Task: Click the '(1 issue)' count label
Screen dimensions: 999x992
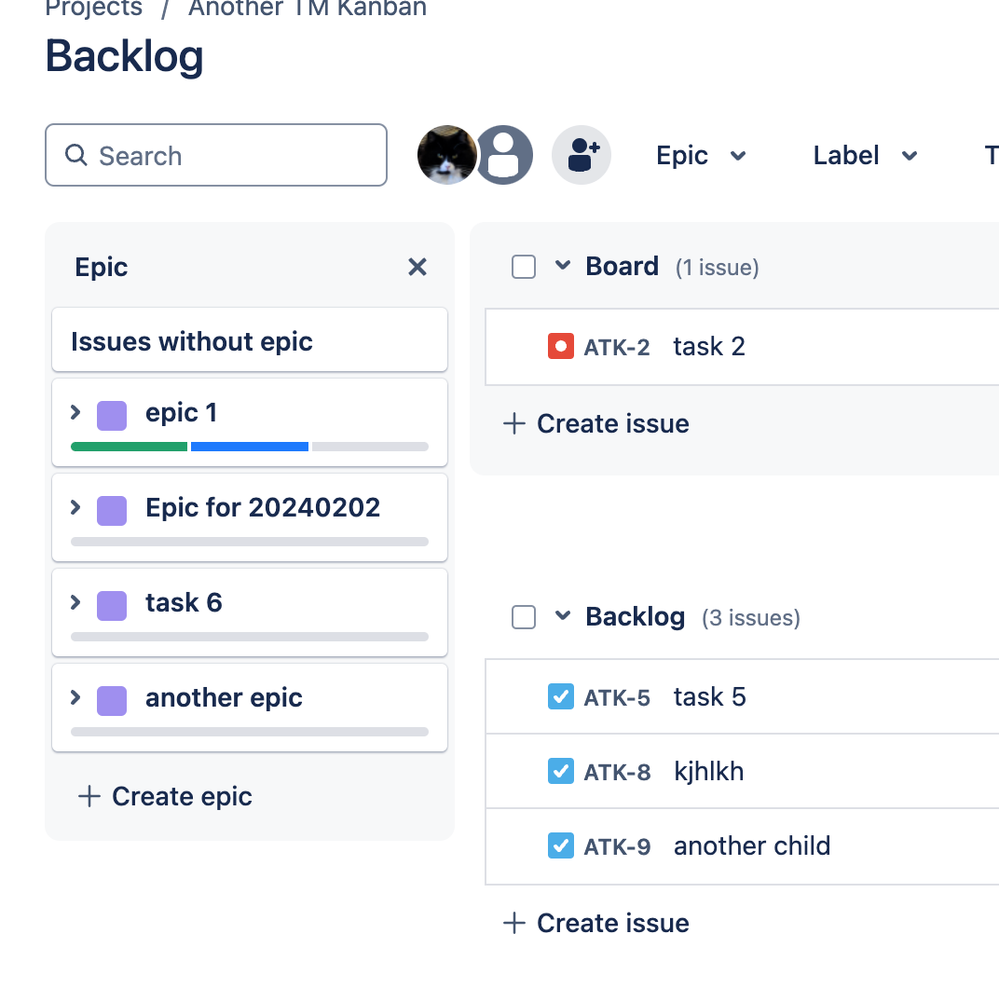Action: click(x=717, y=268)
